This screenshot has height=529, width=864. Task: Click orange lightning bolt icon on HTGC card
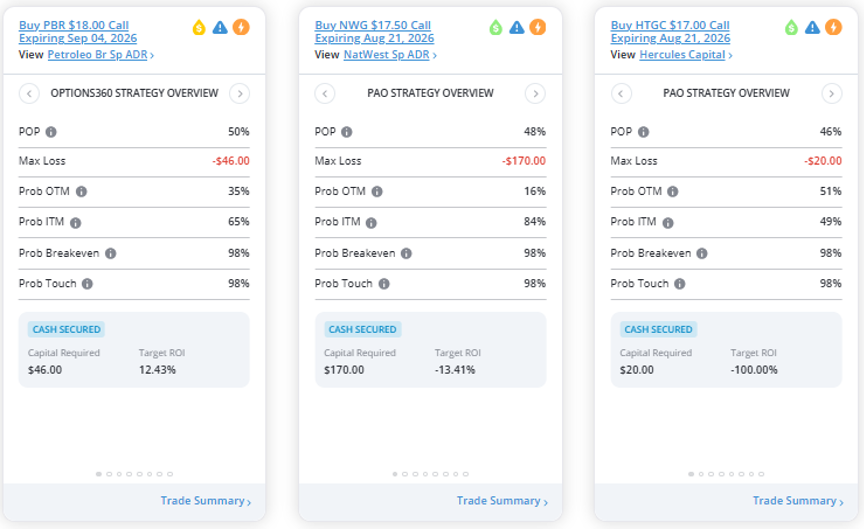[x=833, y=27]
